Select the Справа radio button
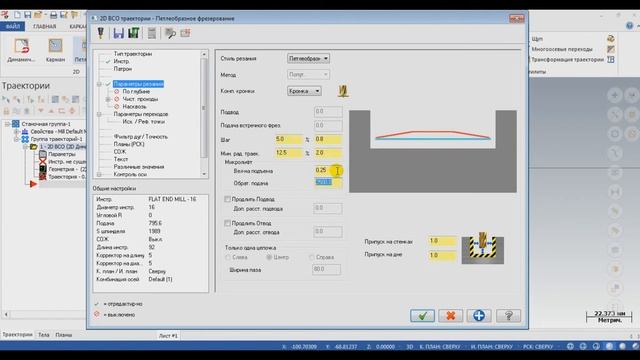 point(311,257)
